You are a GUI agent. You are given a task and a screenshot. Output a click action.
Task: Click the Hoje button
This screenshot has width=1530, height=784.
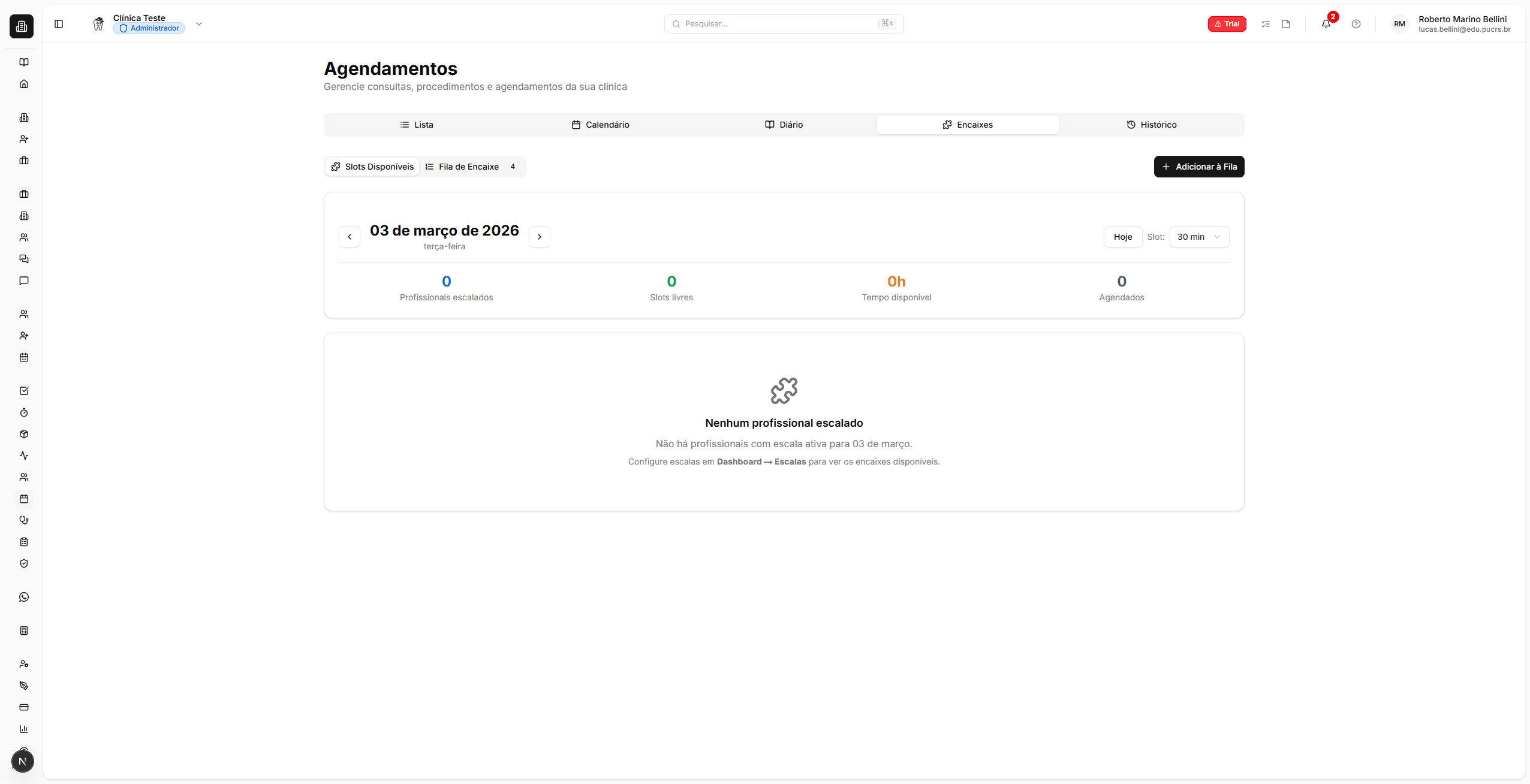pyautogui.click(x=1122, y=237)
